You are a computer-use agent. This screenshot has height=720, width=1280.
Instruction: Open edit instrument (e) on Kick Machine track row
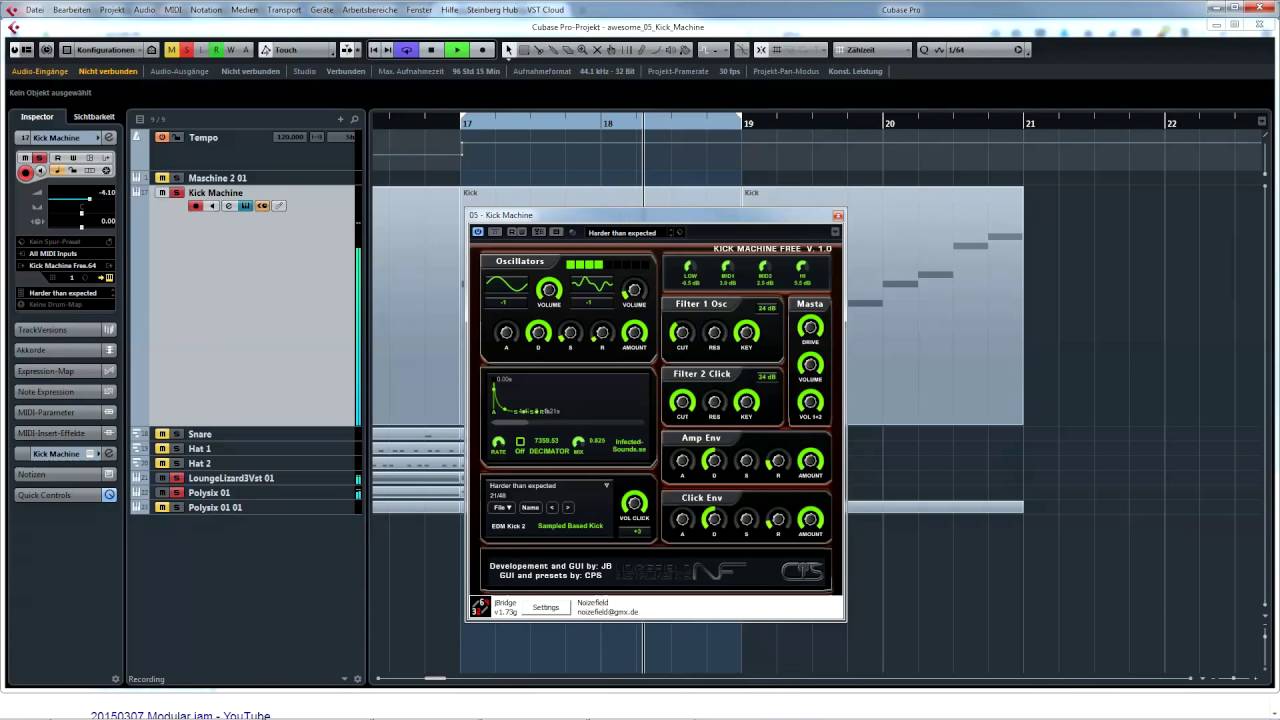228,206
